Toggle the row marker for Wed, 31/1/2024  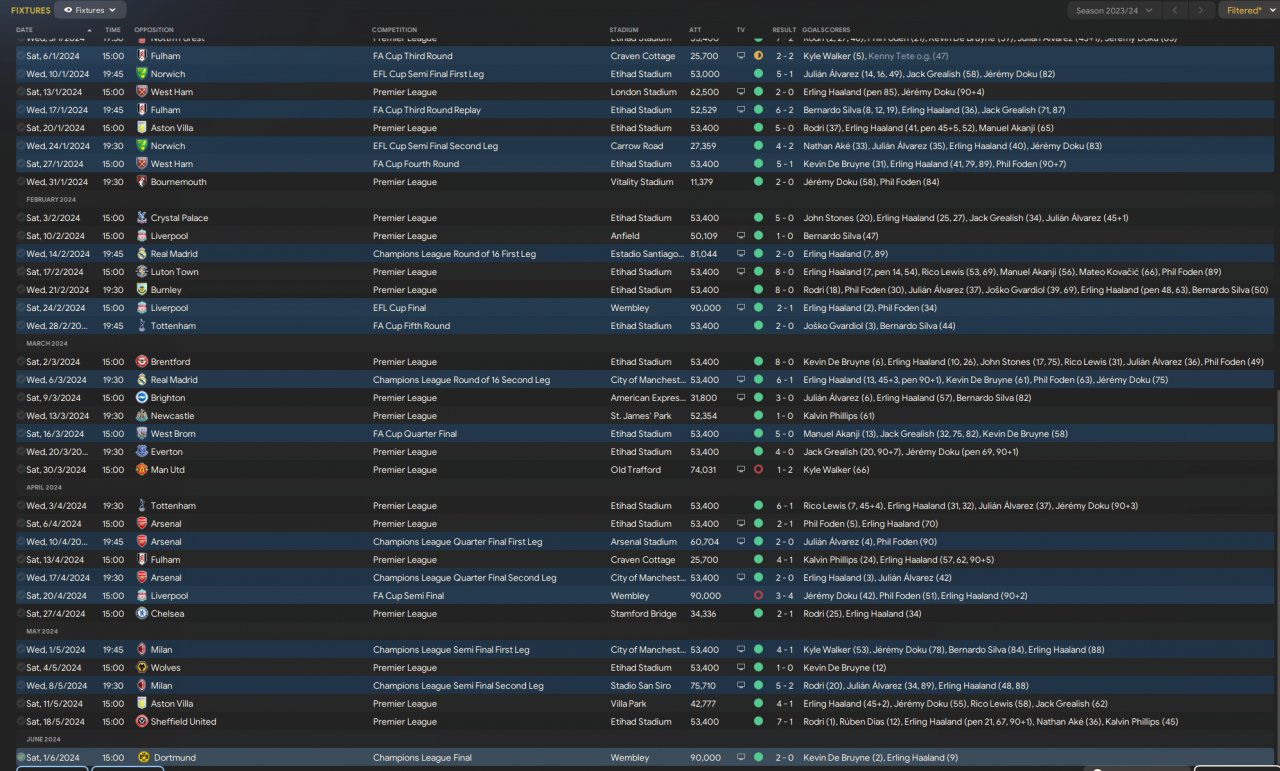point(21,182)
